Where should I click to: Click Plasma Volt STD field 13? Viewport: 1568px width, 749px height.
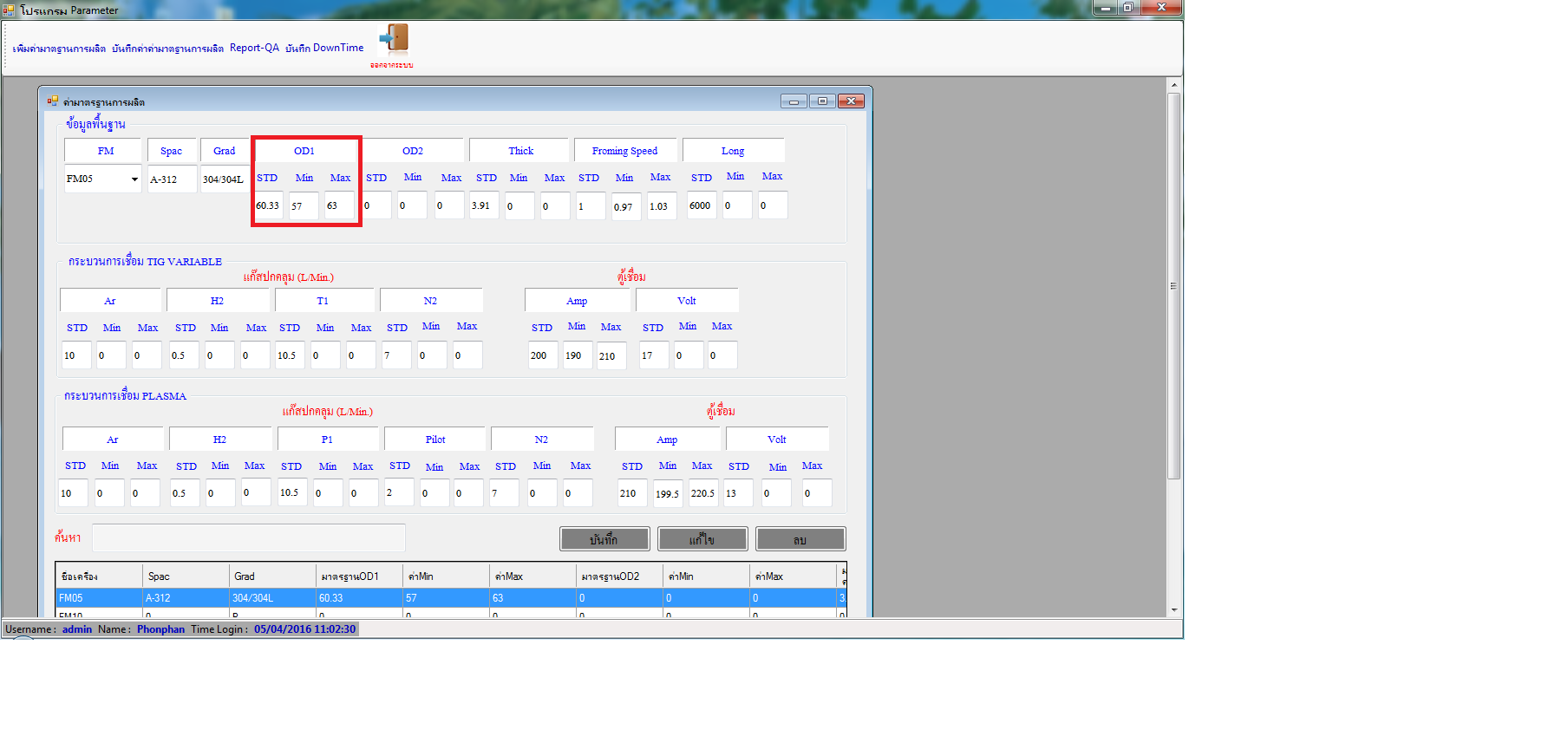[738, 493]
